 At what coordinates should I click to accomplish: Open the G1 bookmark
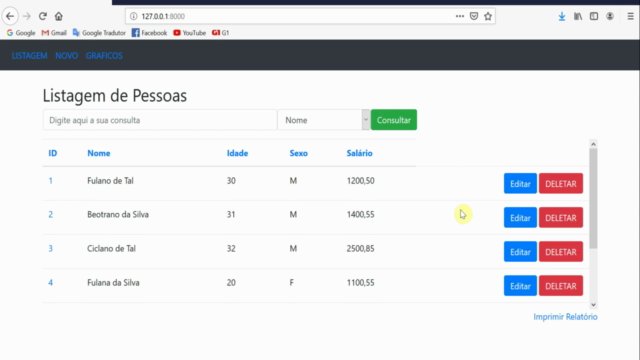click(220, 33)
